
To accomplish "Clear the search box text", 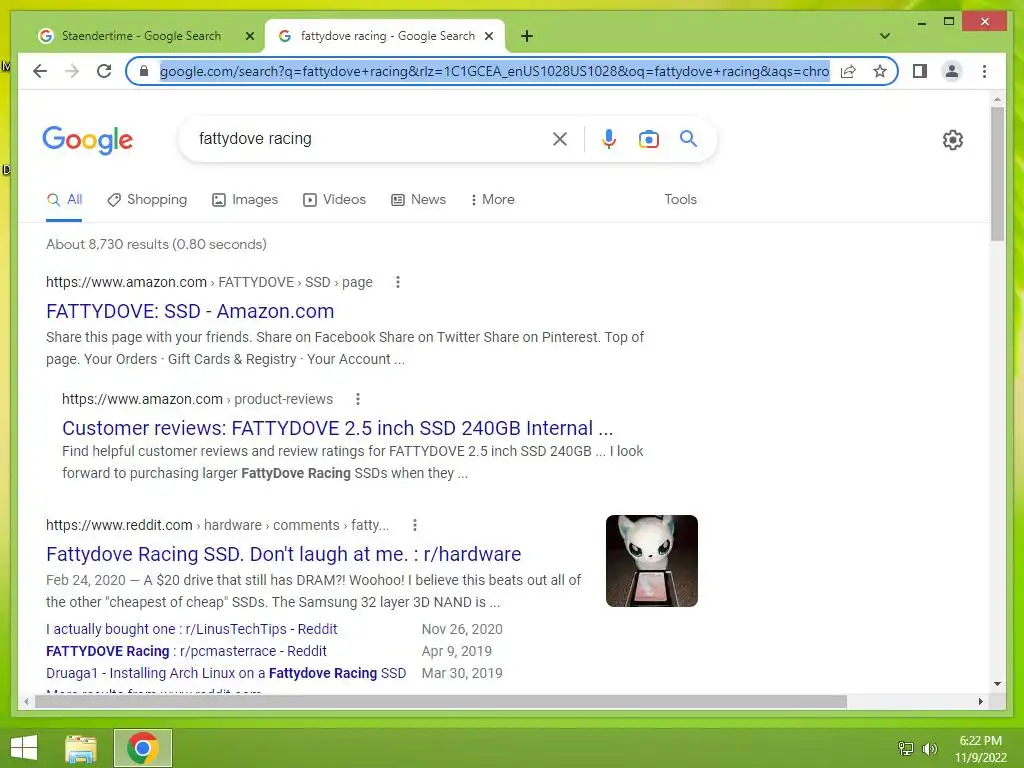I will click(x=560, y=139).
